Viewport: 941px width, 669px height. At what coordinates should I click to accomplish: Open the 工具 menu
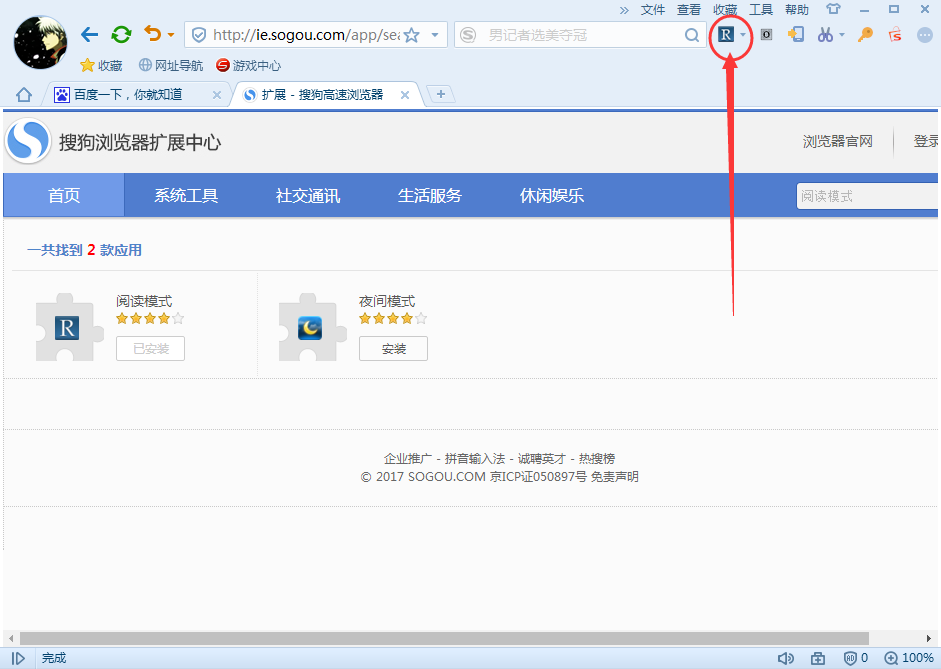(x=761, y=9)
